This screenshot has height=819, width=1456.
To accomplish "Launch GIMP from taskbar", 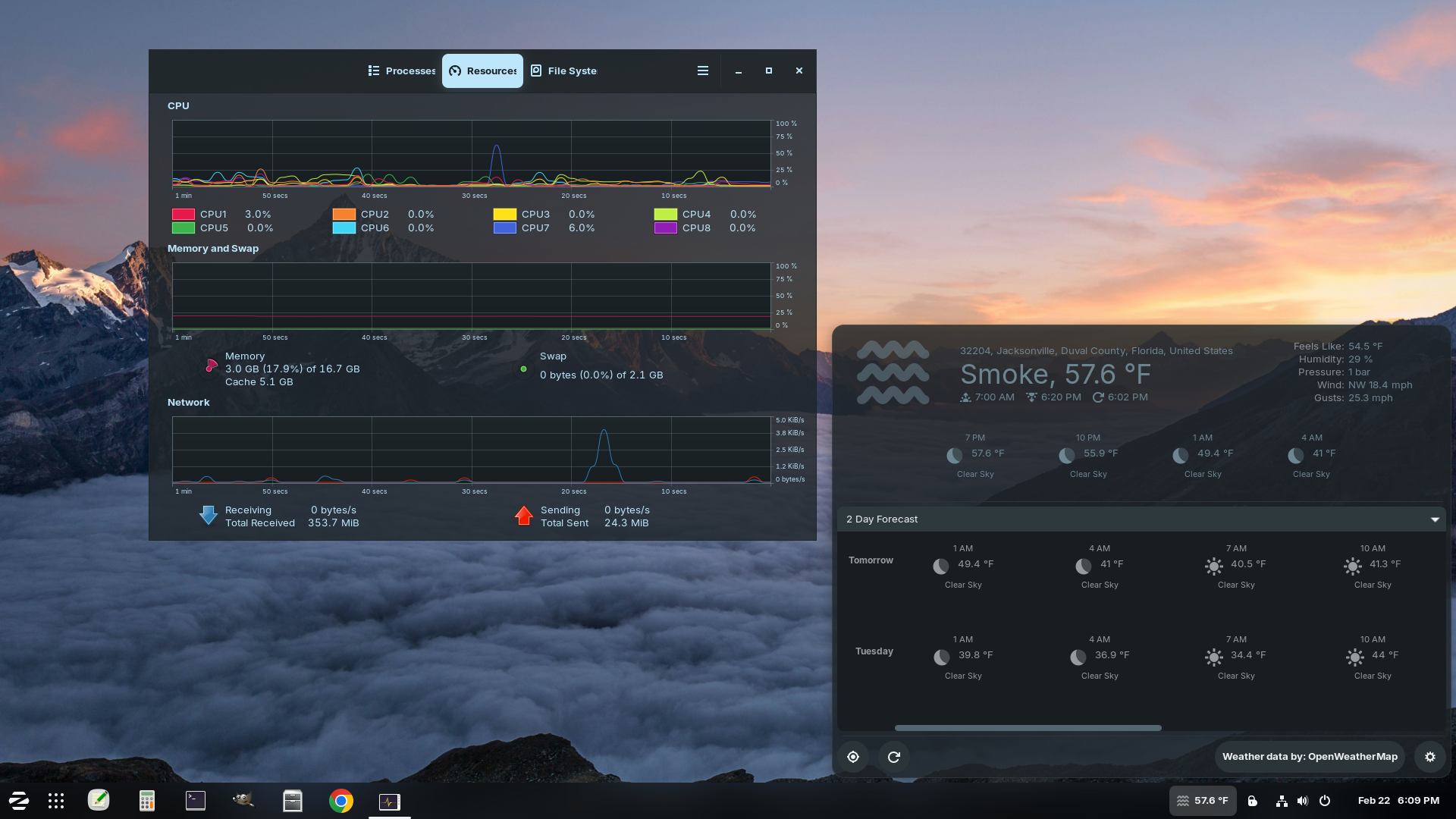I will coord(243,800).
